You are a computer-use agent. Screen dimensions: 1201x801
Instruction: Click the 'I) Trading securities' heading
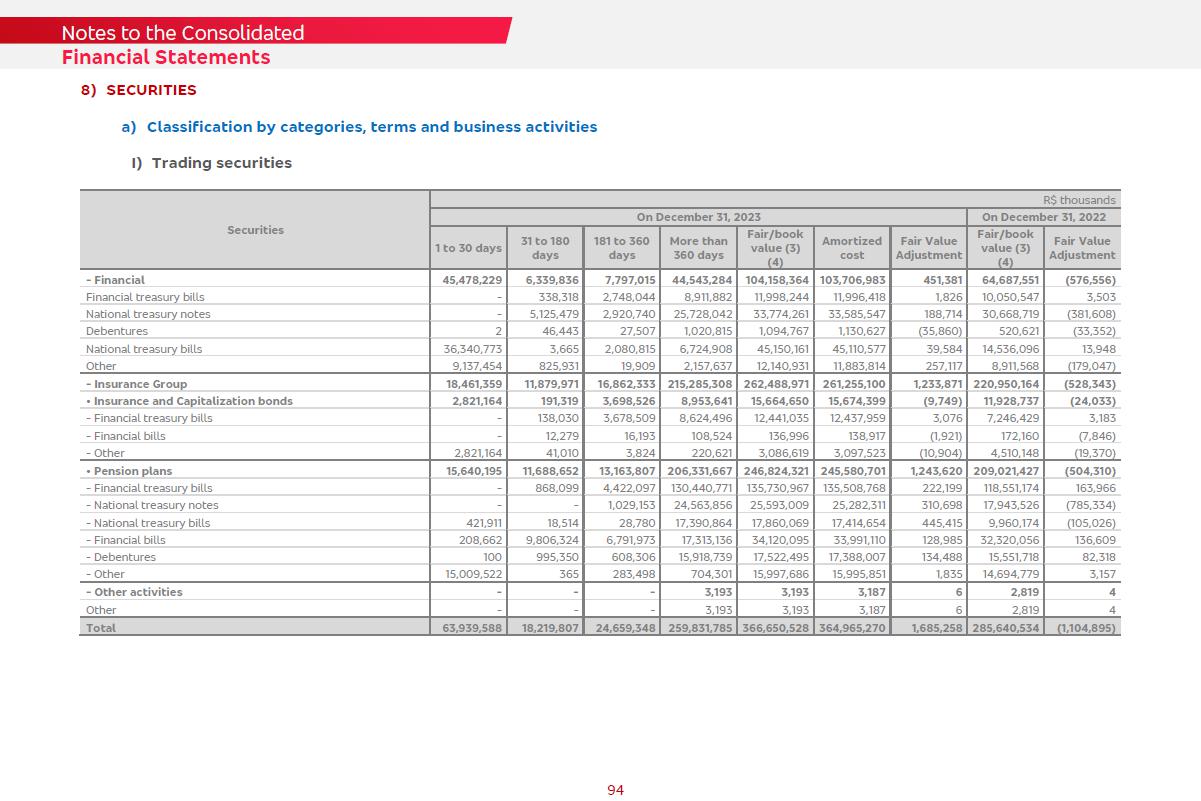coord(212,163)
